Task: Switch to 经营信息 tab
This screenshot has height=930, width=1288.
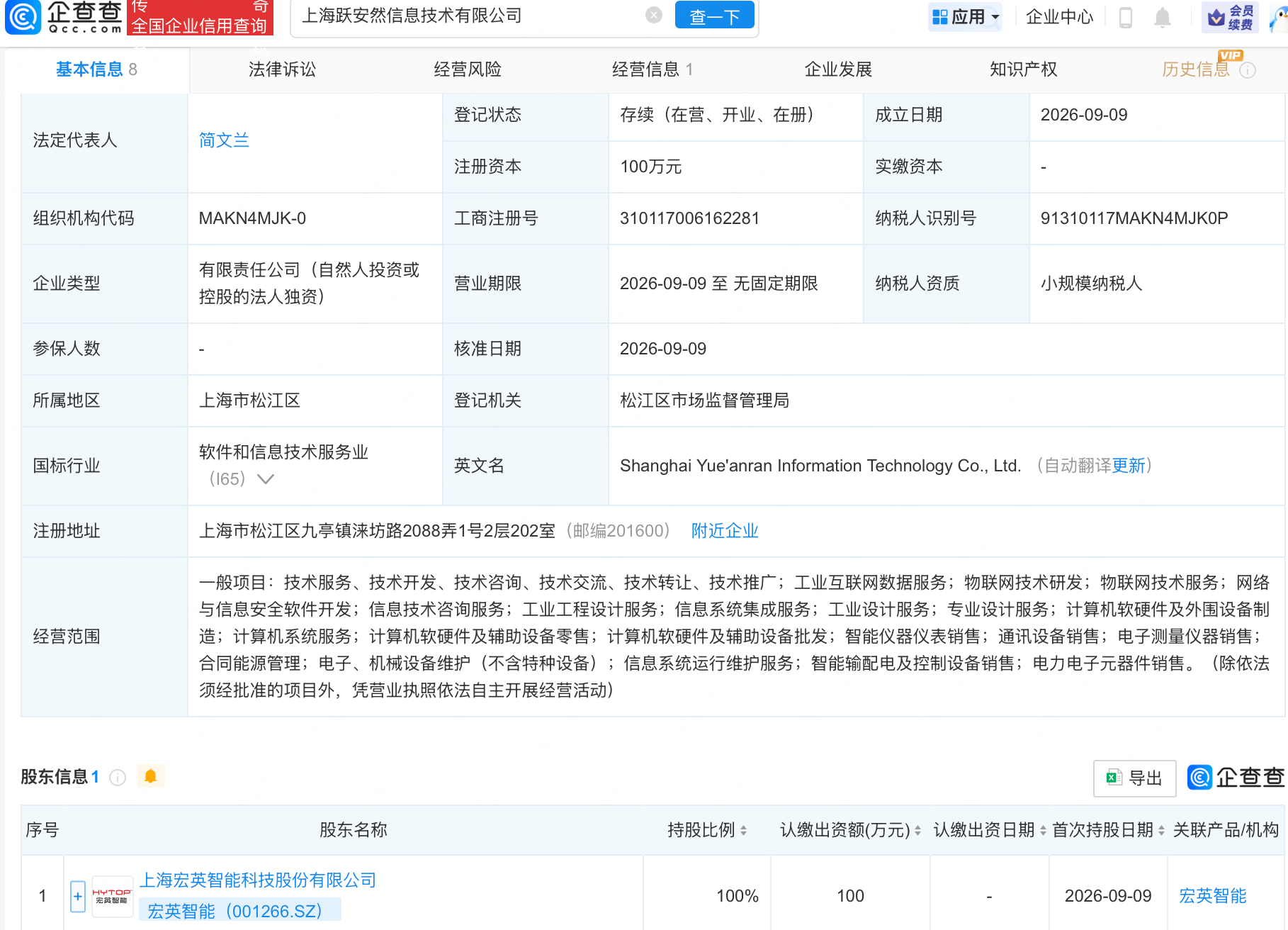Action: point(653,69)
